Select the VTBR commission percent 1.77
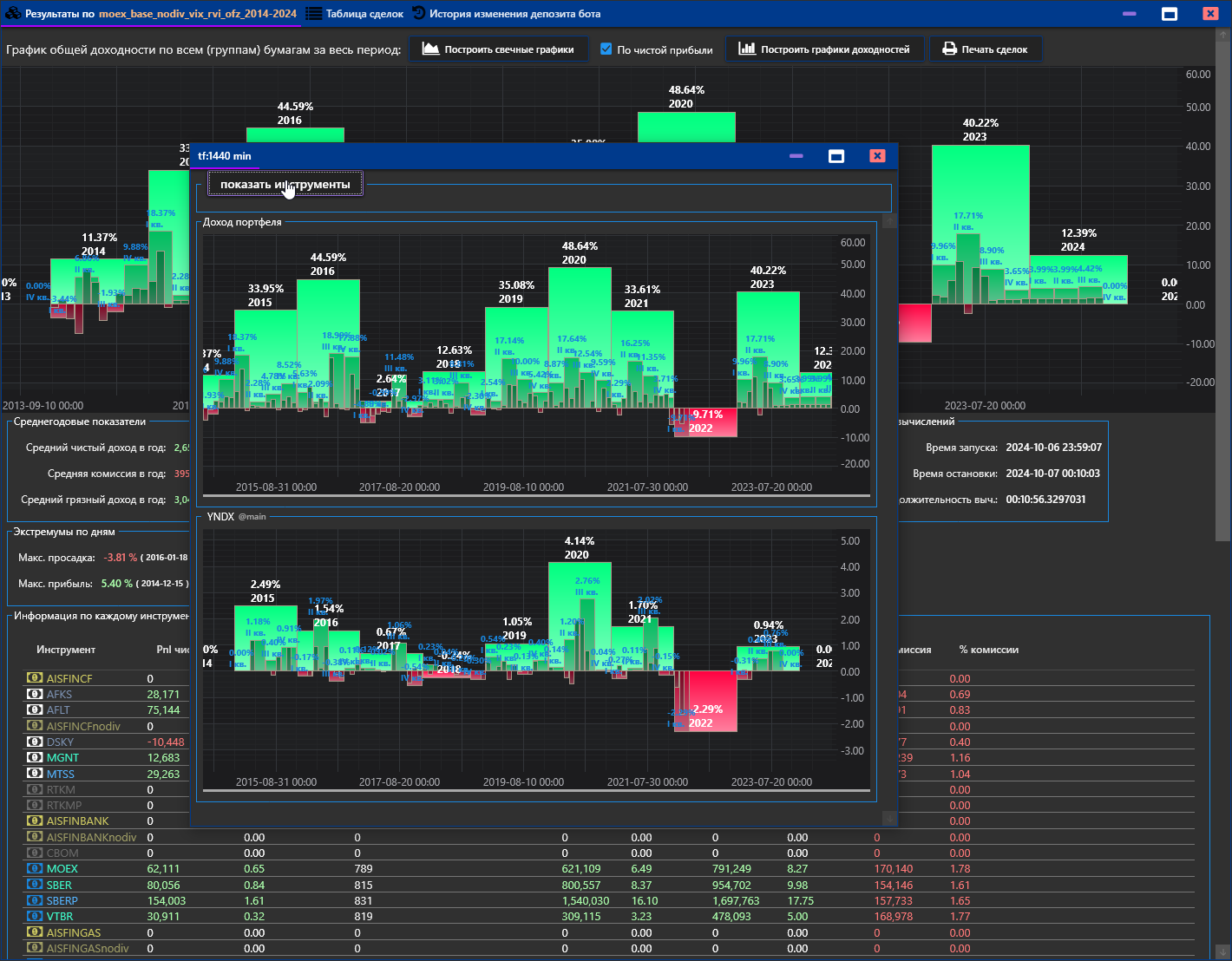This screenshot has width=1232, height=961. (x=960, y=917)
